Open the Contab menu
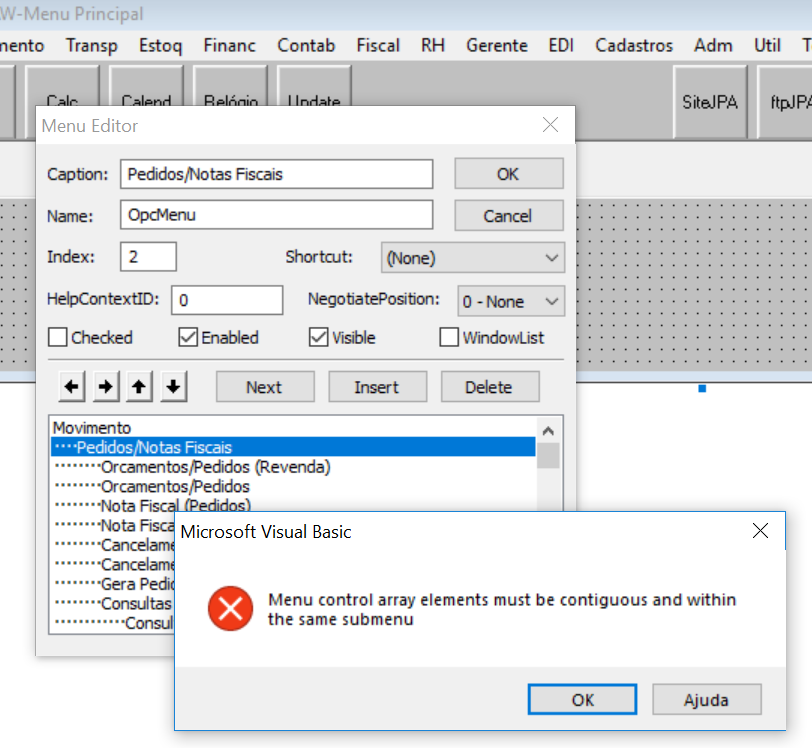Screen dimensions: 812x748 [x=306, y=46]
